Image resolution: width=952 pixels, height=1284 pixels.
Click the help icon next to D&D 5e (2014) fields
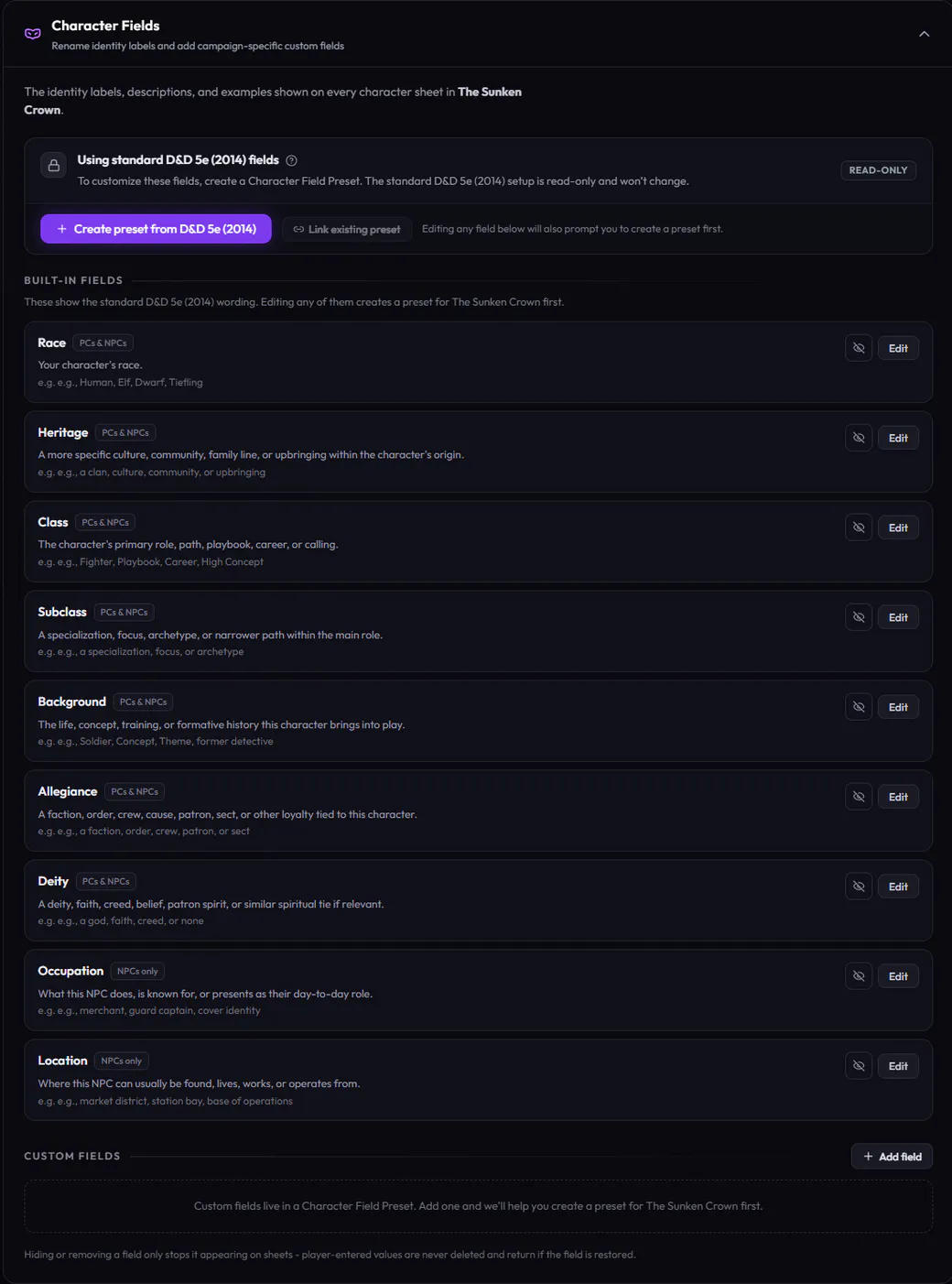click(291, 160)
